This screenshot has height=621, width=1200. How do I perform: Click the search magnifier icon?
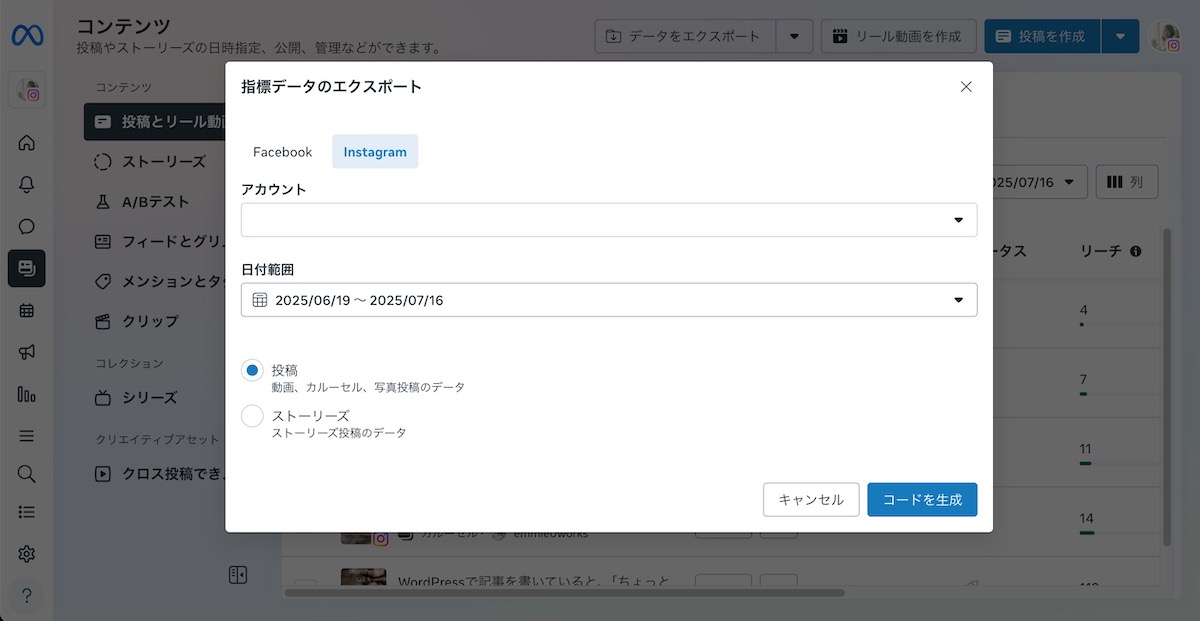[27, 473]
